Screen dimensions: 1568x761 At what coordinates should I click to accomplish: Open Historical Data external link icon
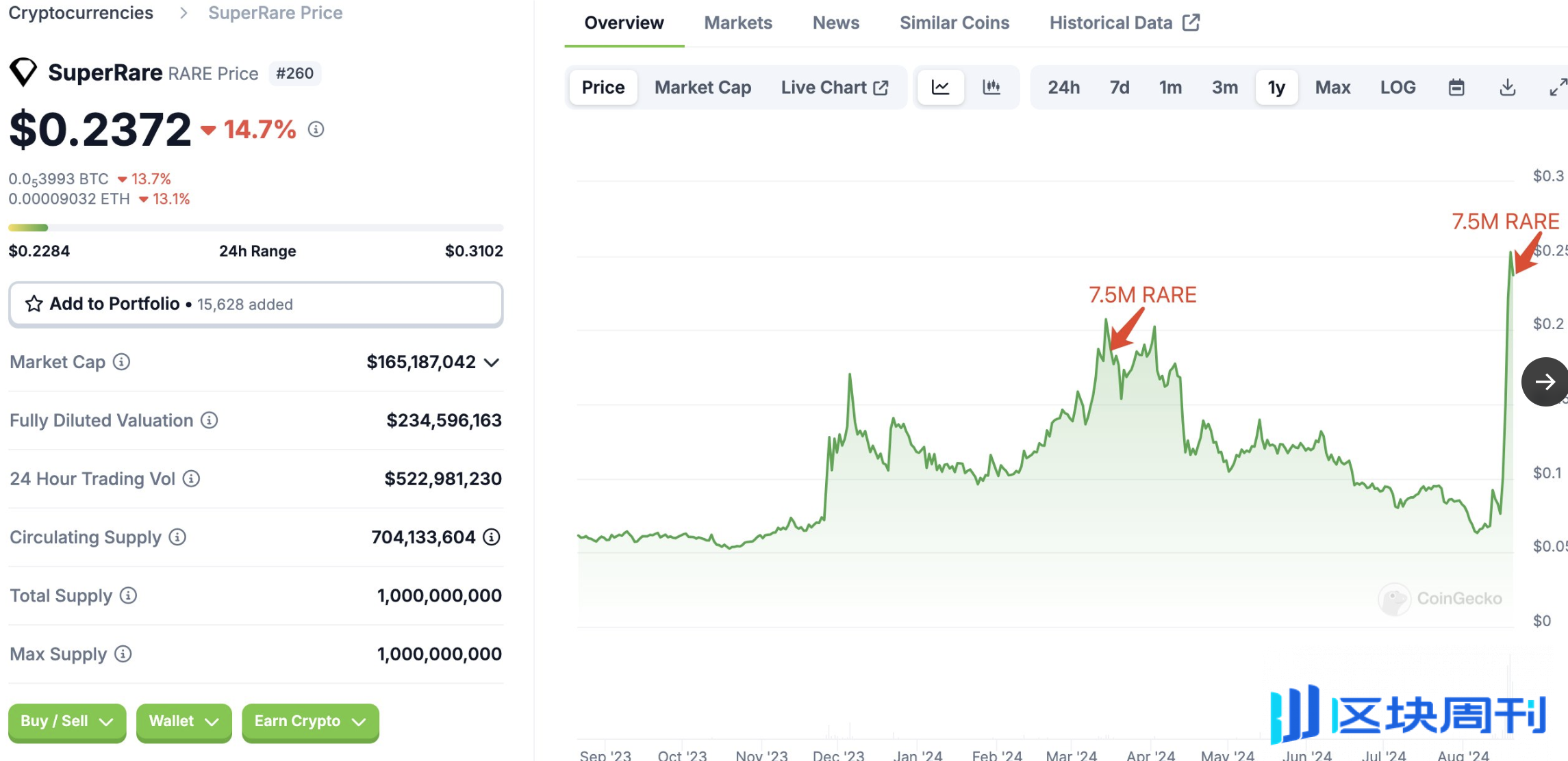pos(1191,23)
